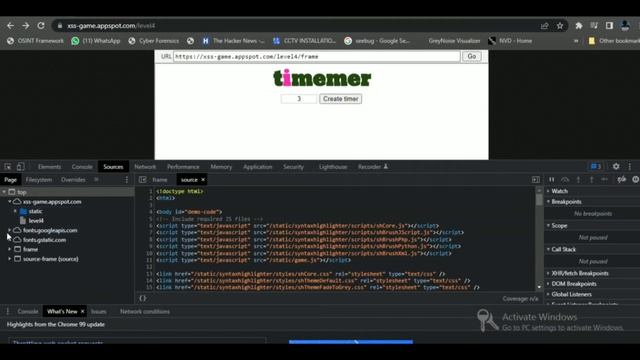Image resolution: width=640 pixels, height=360 pixels.
Task: Click the debugger step icon
Action: (x=604, y=180)
